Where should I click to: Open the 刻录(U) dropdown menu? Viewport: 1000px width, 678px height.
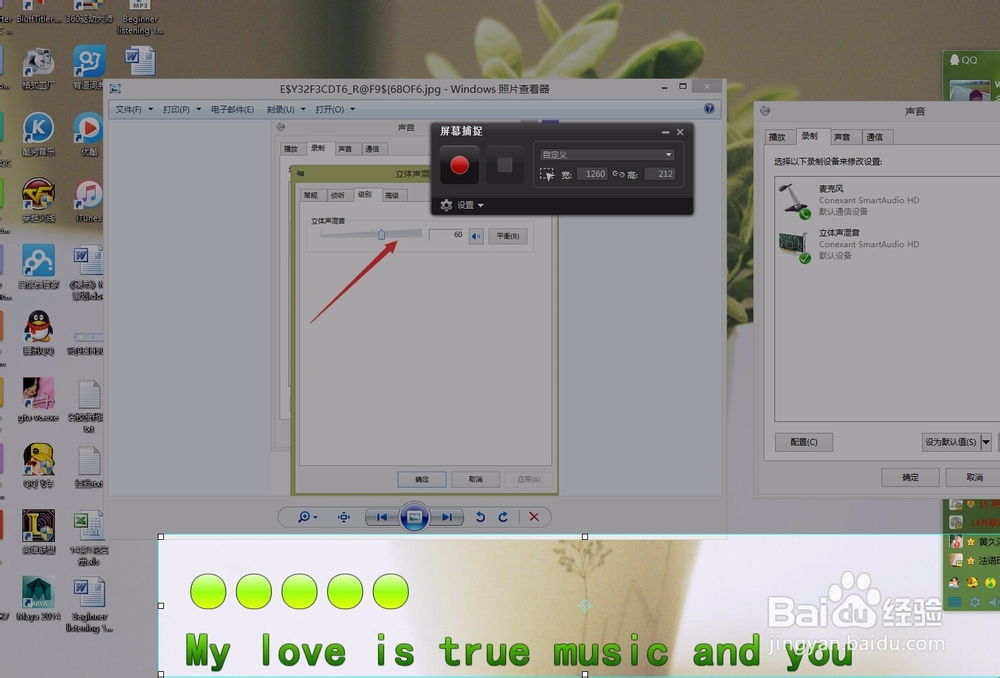[x=286, y=109]
